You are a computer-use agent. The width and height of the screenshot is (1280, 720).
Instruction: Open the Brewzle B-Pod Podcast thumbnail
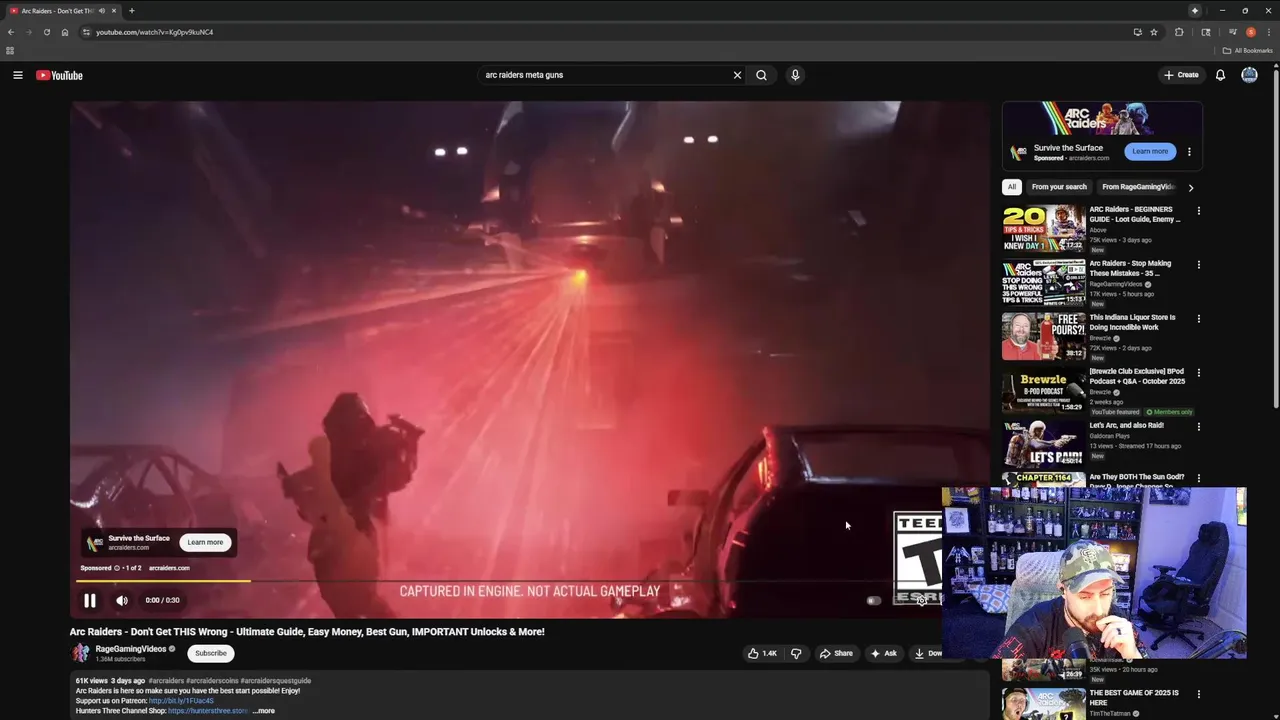click(x=1044, y=390)
